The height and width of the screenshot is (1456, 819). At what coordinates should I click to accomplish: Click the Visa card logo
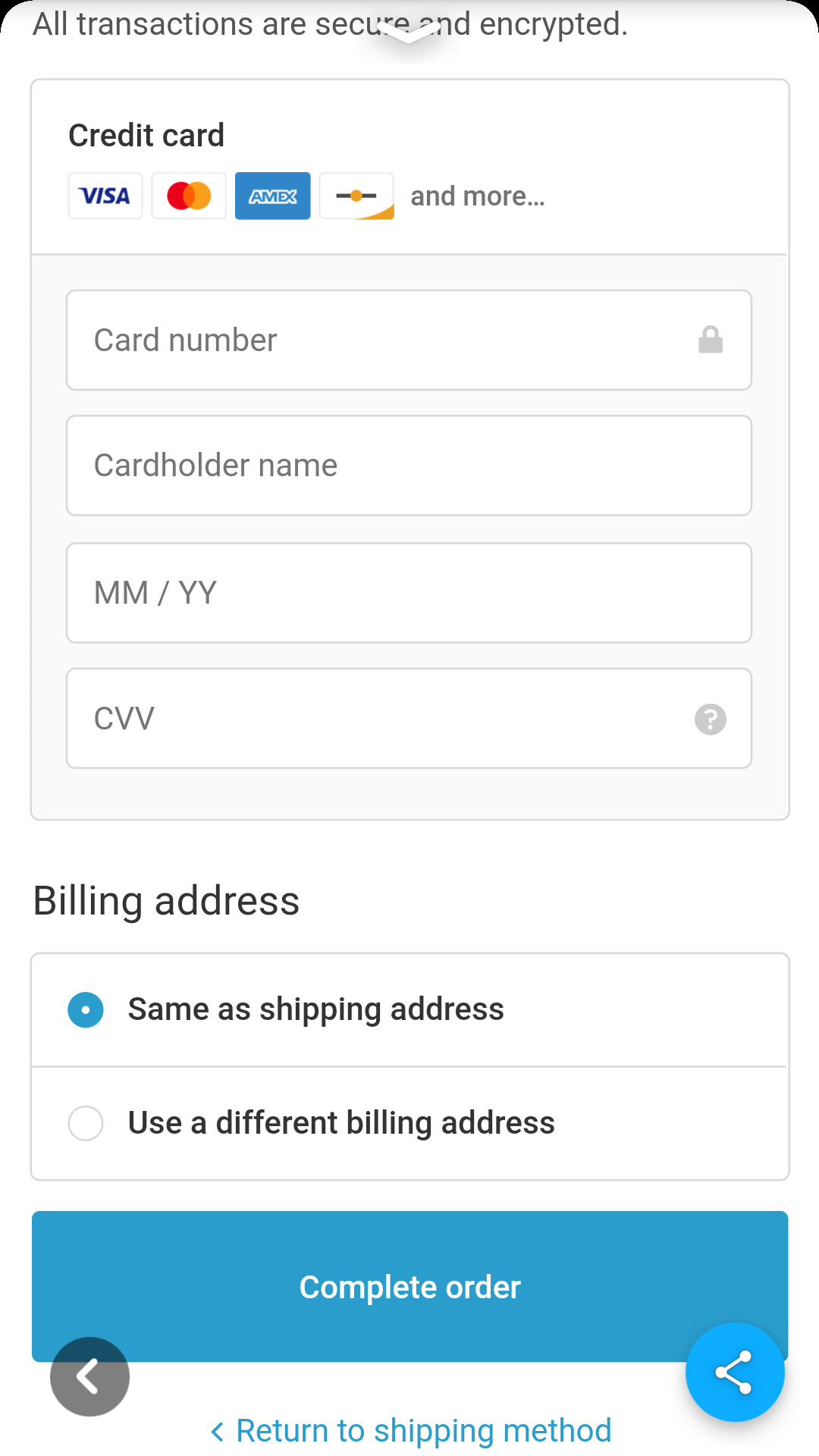(105, 196)
